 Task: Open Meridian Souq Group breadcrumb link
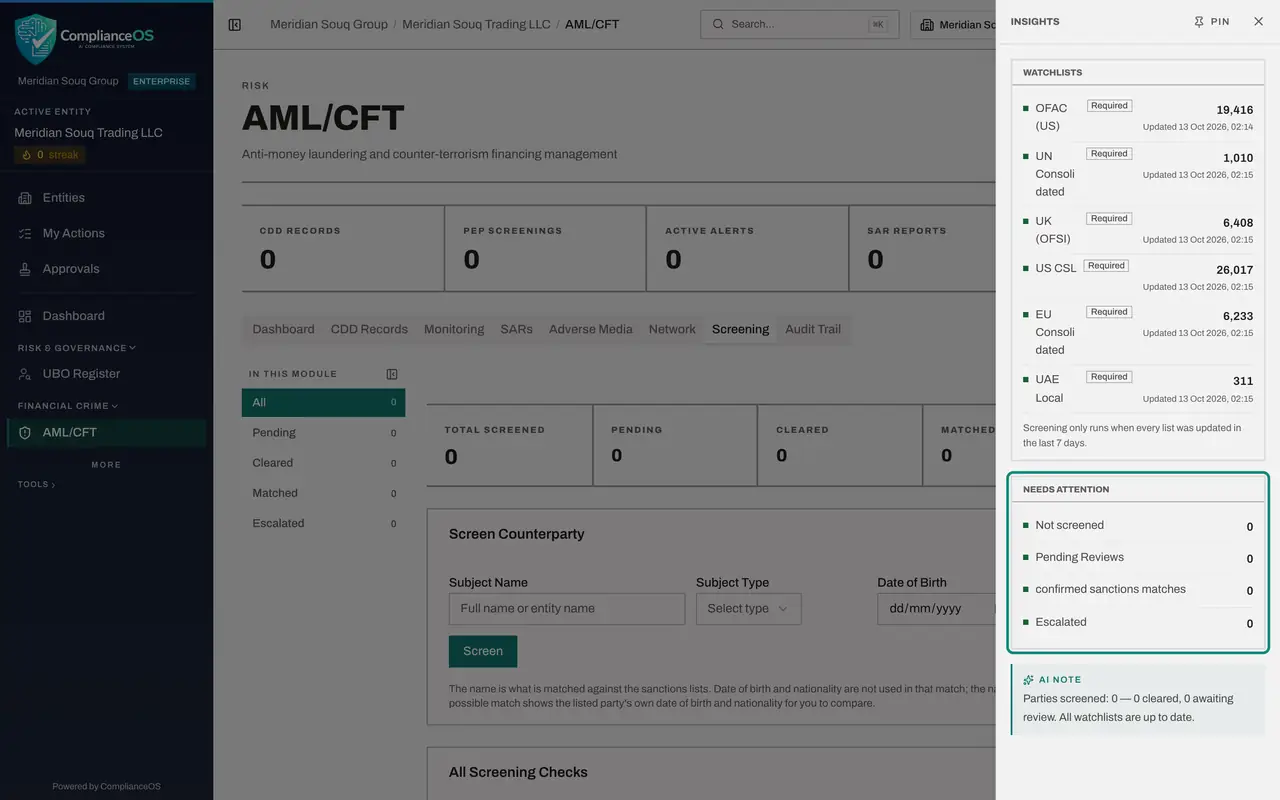[329, 24]
